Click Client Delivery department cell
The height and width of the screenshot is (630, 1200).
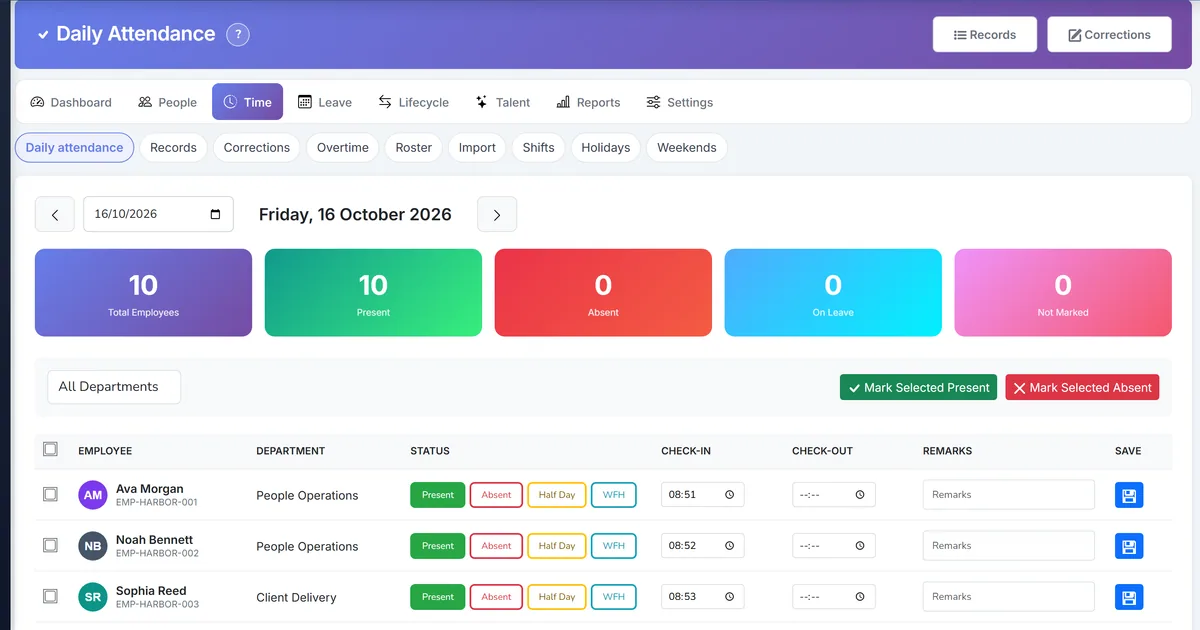click(296, 597)
